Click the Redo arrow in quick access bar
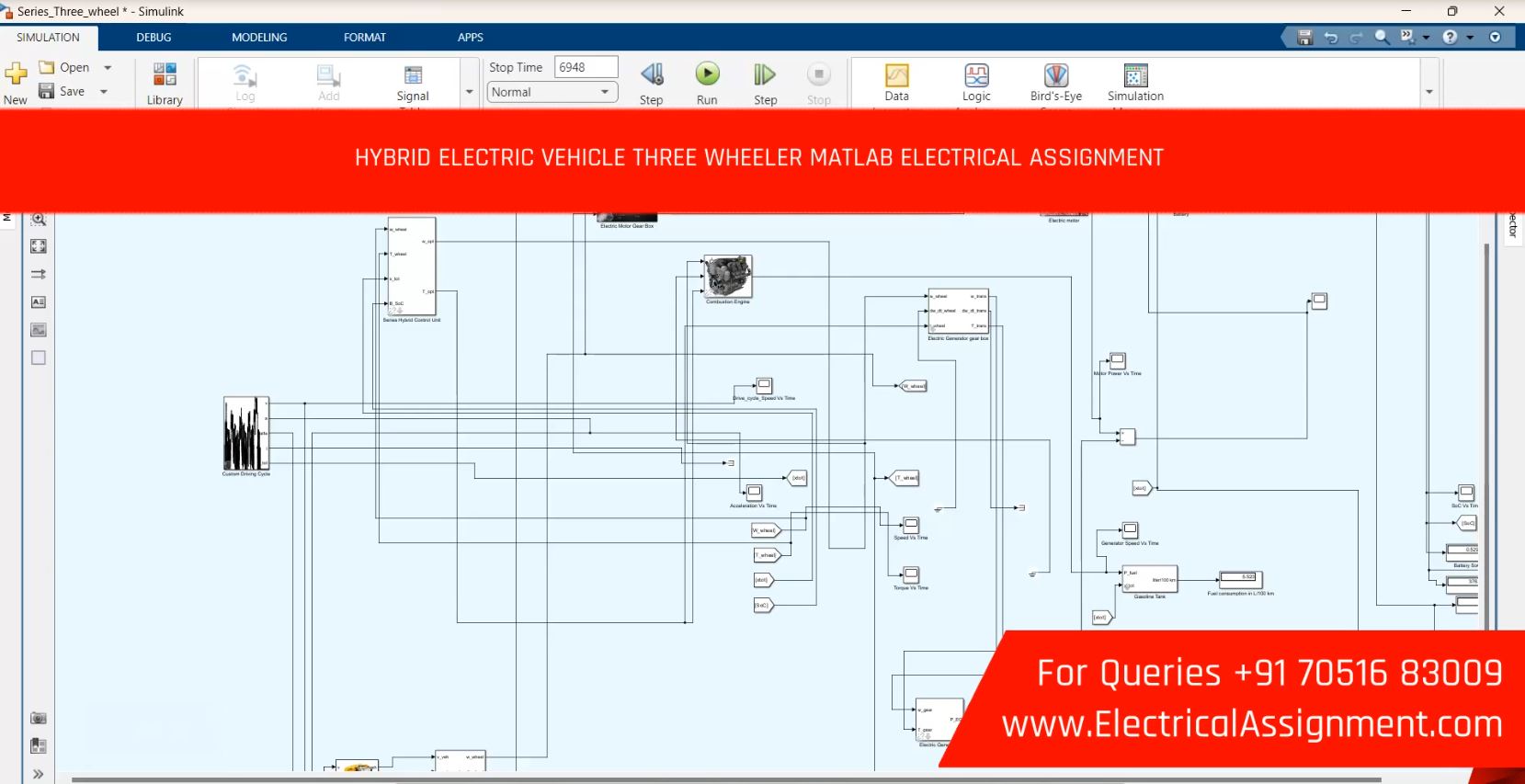 (x=1356, y=37)
